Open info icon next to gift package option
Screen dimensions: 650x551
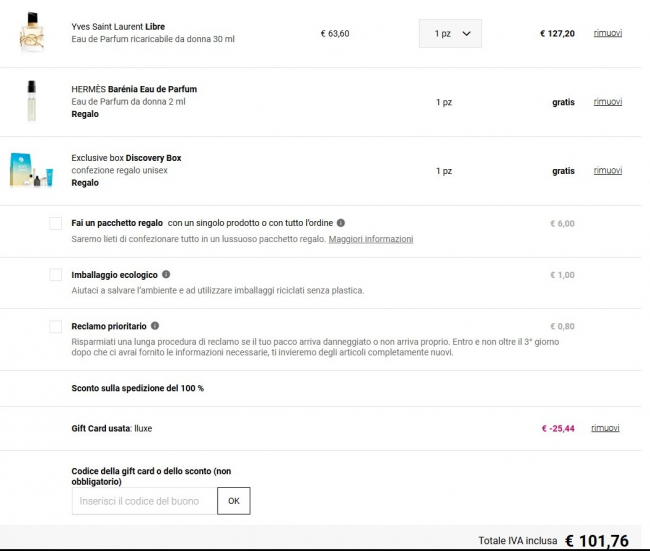pyautogui.click(x=341, y=223)
